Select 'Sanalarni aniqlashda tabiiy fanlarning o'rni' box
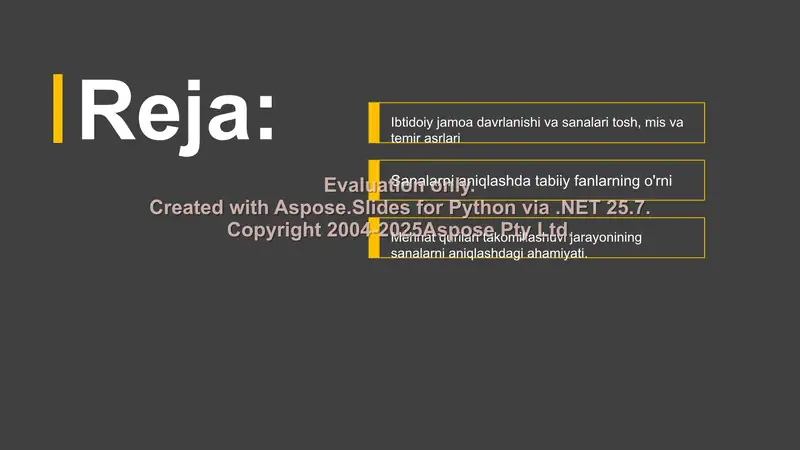The image size is (800, 450). pos(537,180)
